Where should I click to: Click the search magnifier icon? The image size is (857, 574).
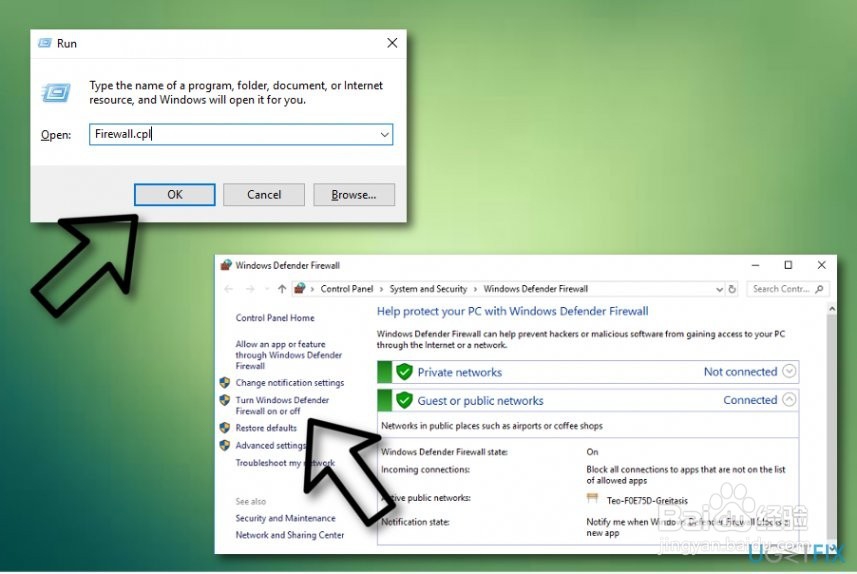[x=819, y=289]
